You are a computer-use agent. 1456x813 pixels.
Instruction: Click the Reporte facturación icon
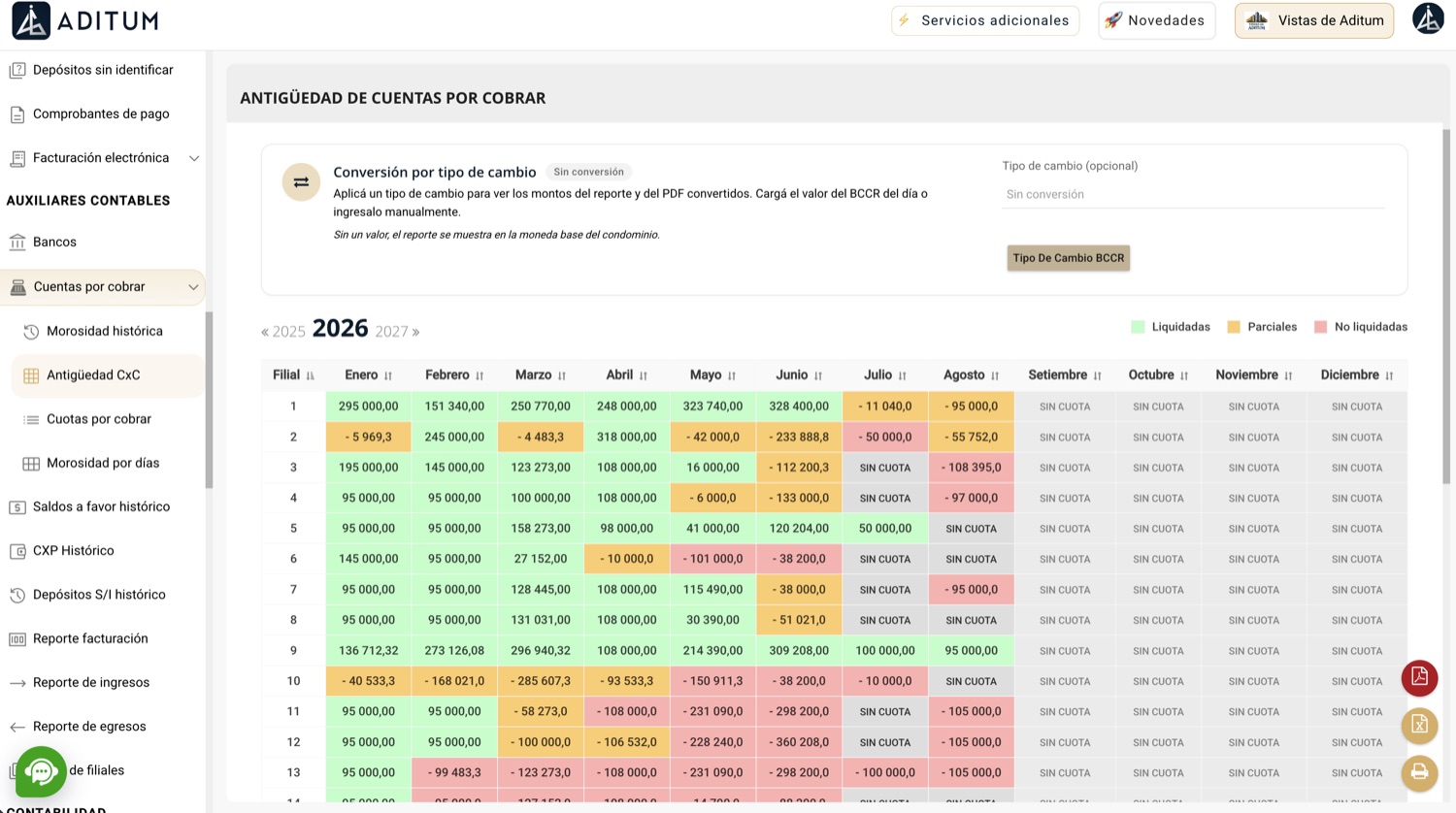17,639
